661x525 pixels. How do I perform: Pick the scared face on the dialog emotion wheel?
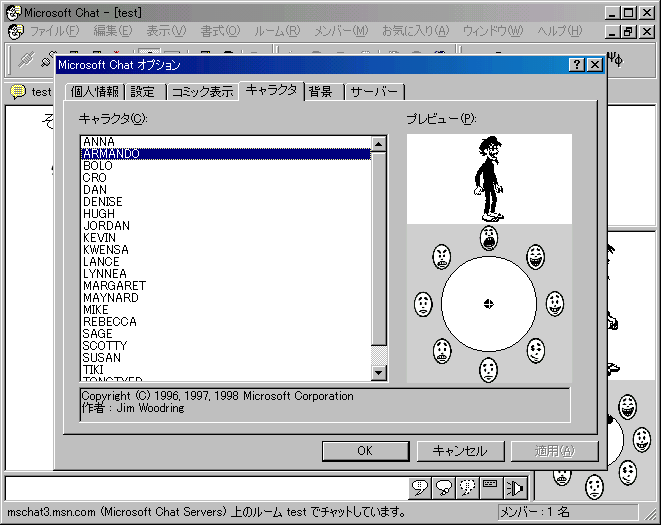pyautogui.click(x=442, y=351)
